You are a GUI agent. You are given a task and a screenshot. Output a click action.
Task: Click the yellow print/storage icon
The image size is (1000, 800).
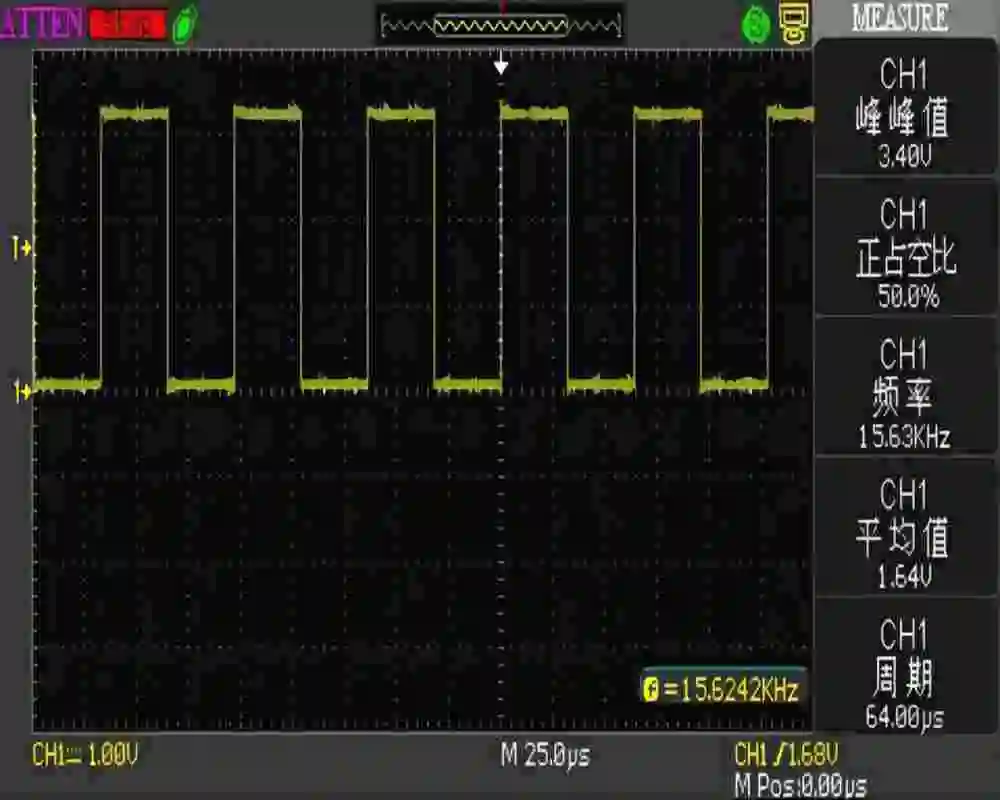(x=794, y=23)
